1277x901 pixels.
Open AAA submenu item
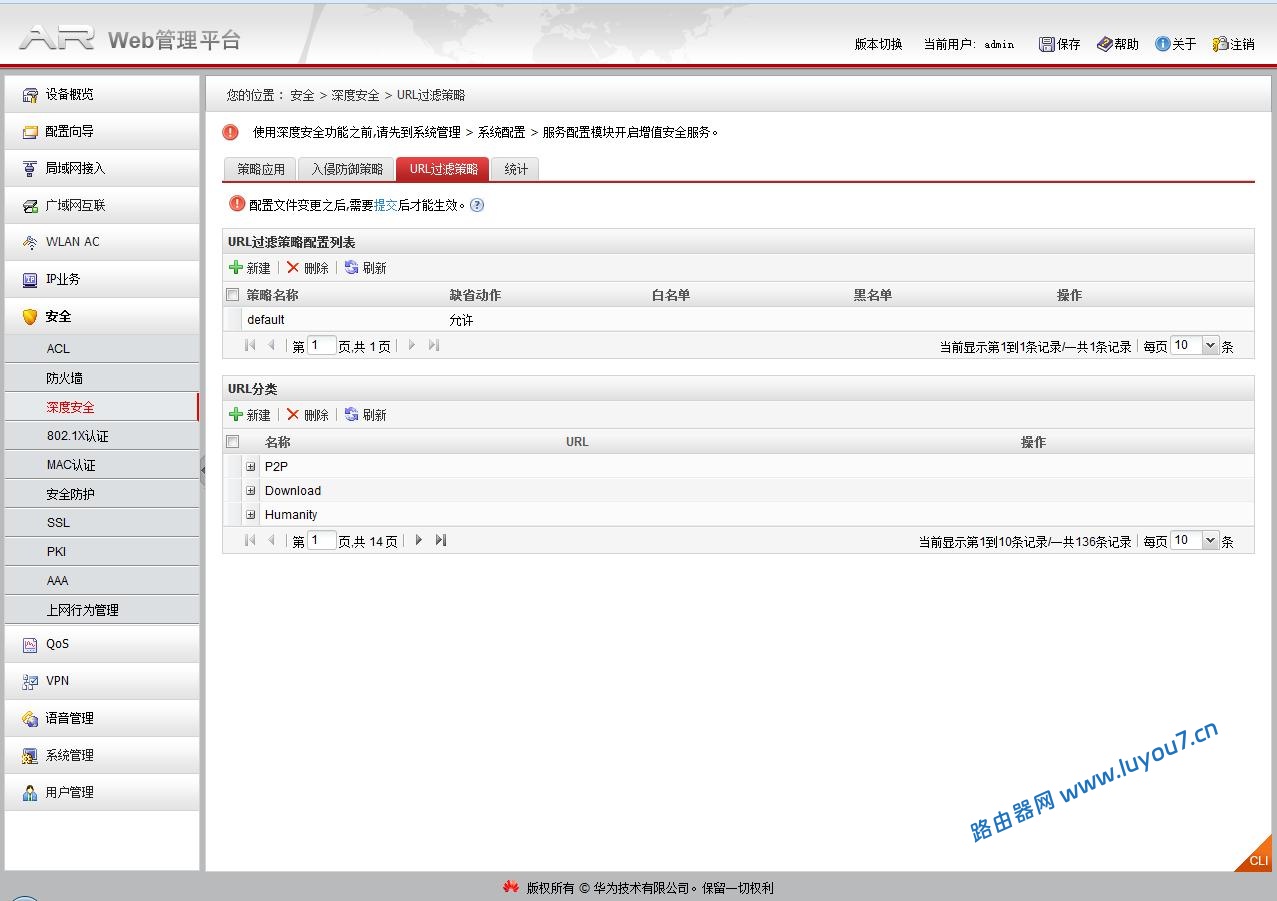pos(101,581)
